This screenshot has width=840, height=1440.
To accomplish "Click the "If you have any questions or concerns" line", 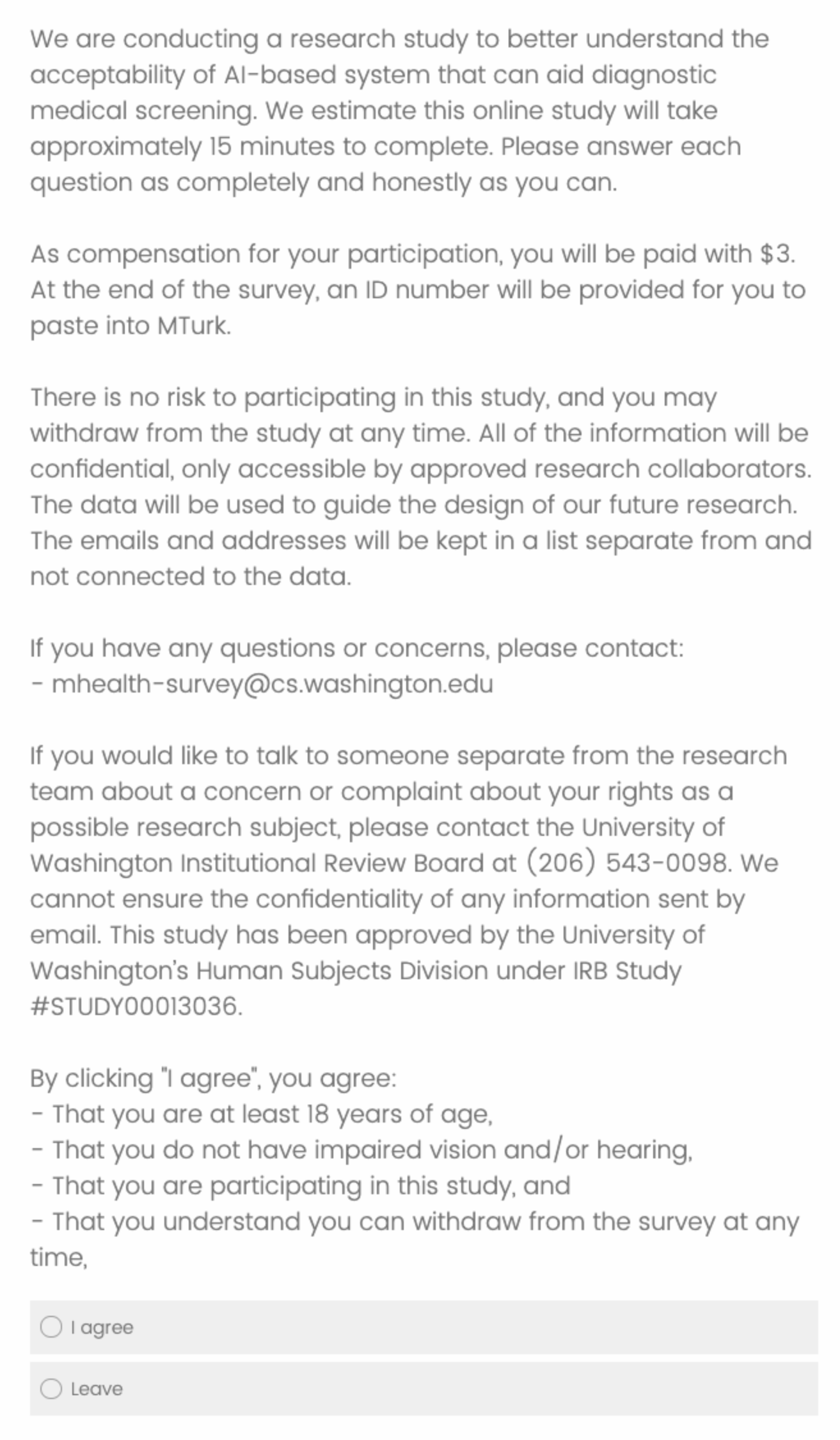I will 356,648.
